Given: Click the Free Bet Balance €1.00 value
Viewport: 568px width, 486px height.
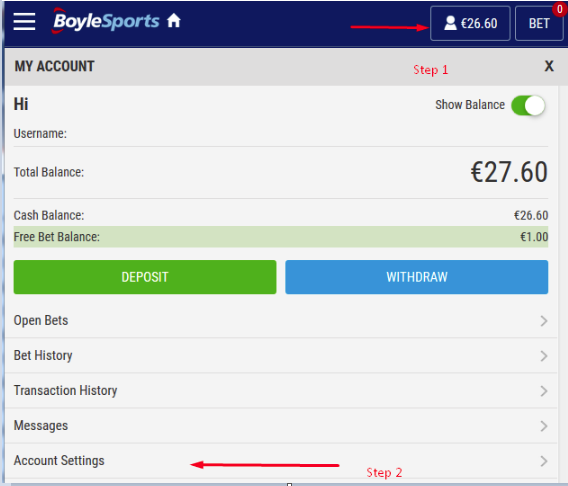Looking at the screenshot, I should click(534, 237).
